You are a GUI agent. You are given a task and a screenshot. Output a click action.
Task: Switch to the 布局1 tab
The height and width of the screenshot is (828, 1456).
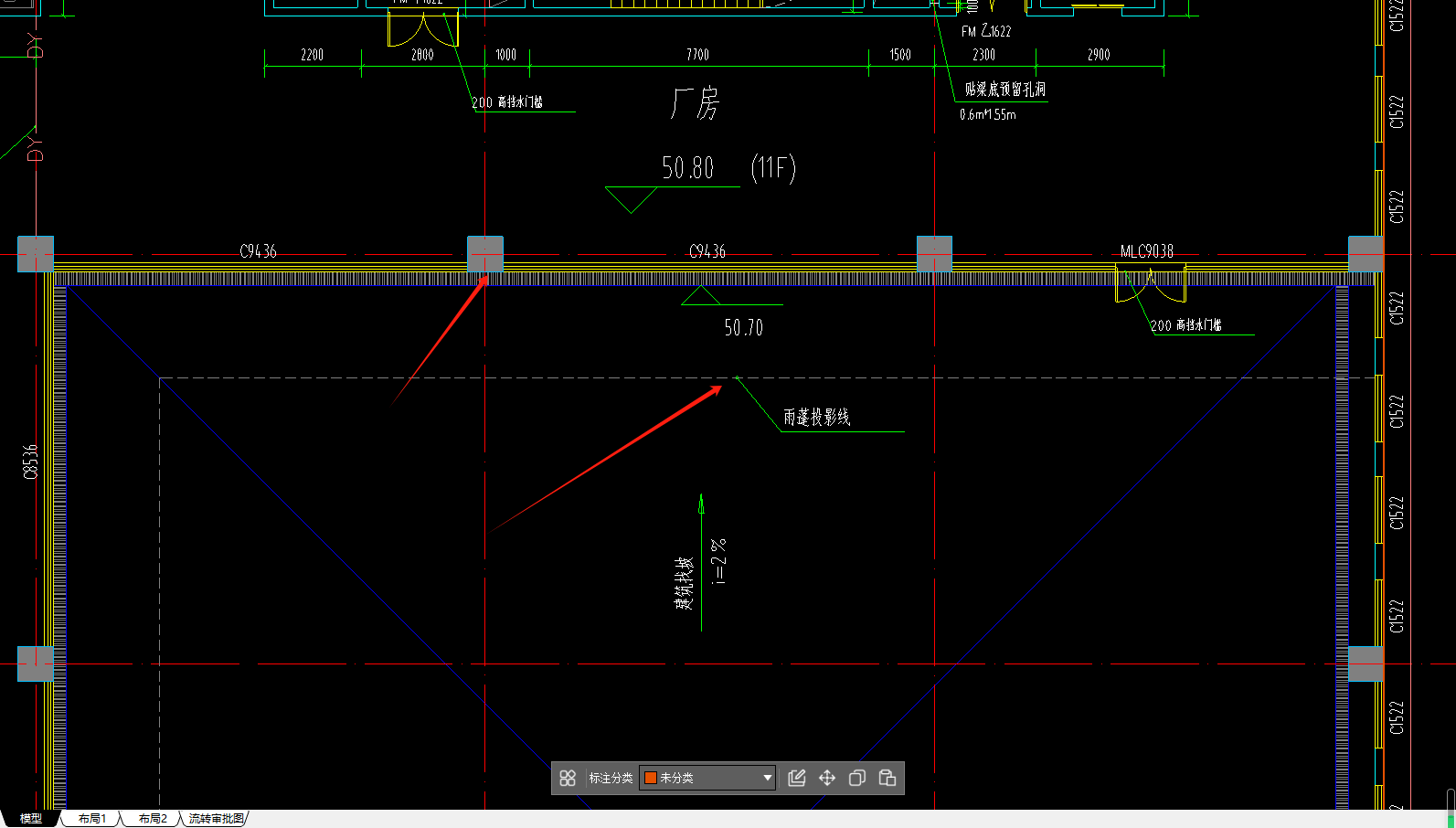tap(91, 819)
